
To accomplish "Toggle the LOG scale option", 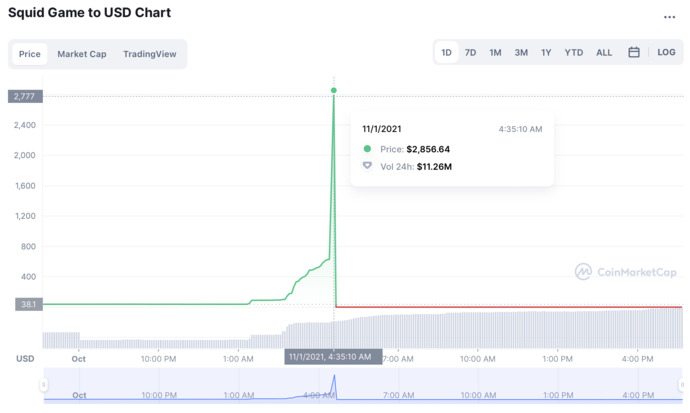I will tap(666, 52).
